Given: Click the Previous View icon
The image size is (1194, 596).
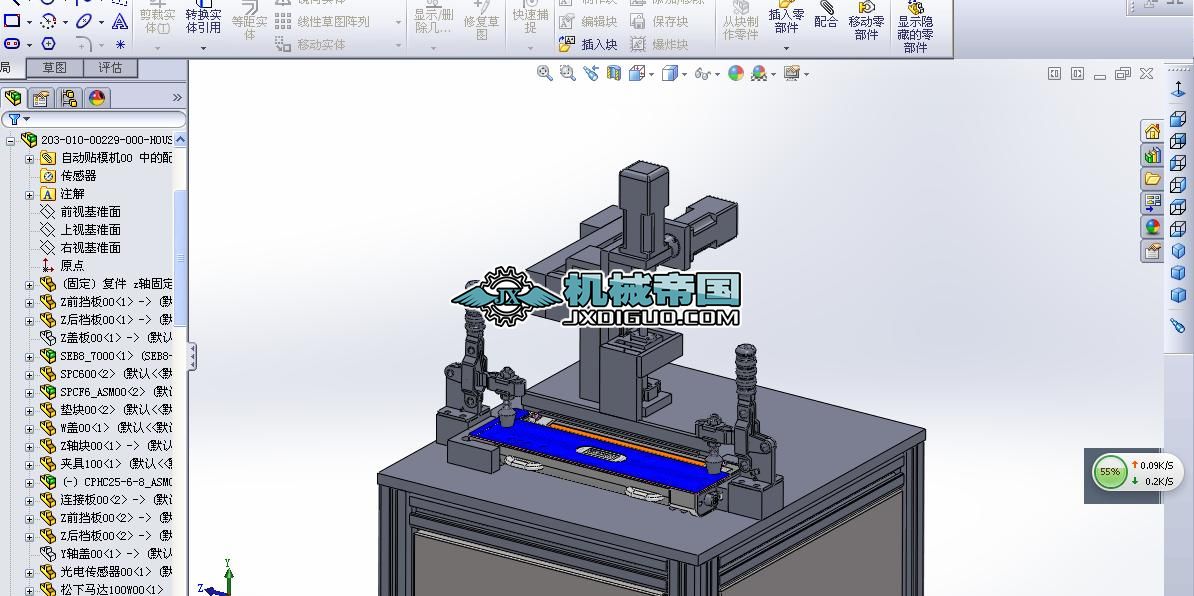Looking at the screenshot, I should [x=591, y=73].
